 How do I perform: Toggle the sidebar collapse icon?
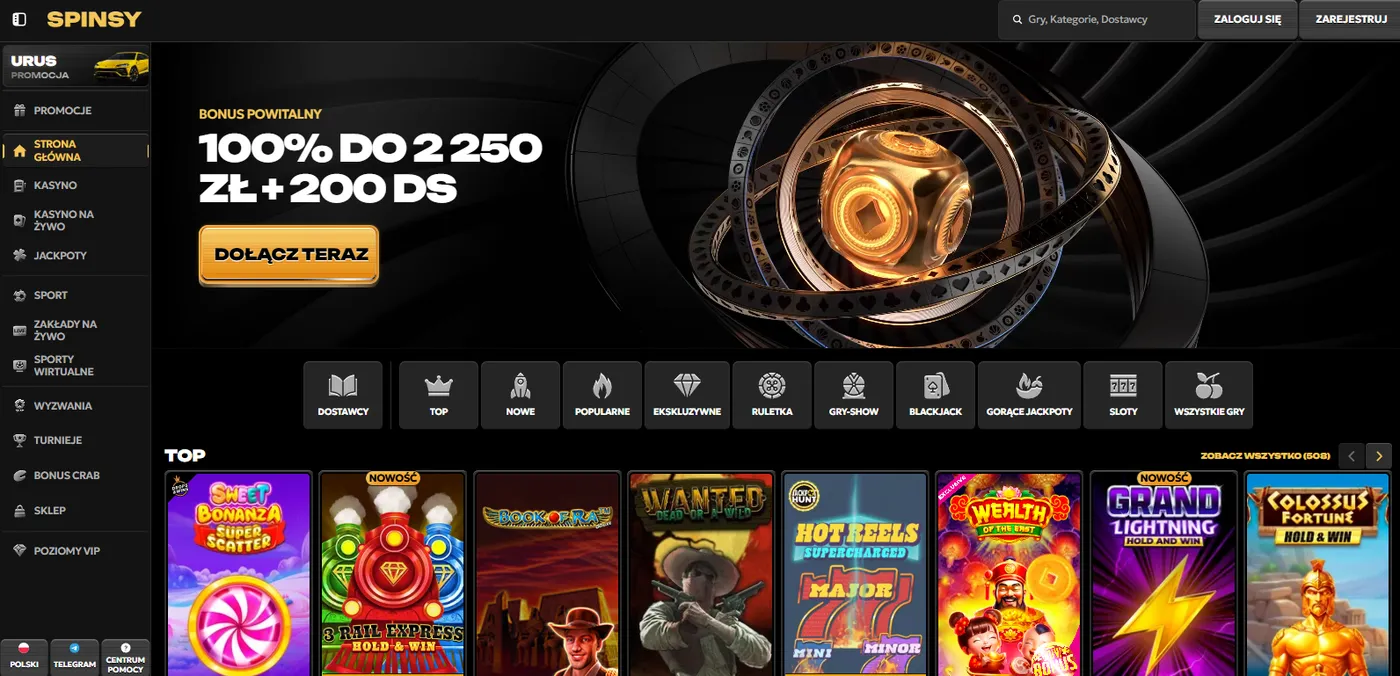click(19, 19)
